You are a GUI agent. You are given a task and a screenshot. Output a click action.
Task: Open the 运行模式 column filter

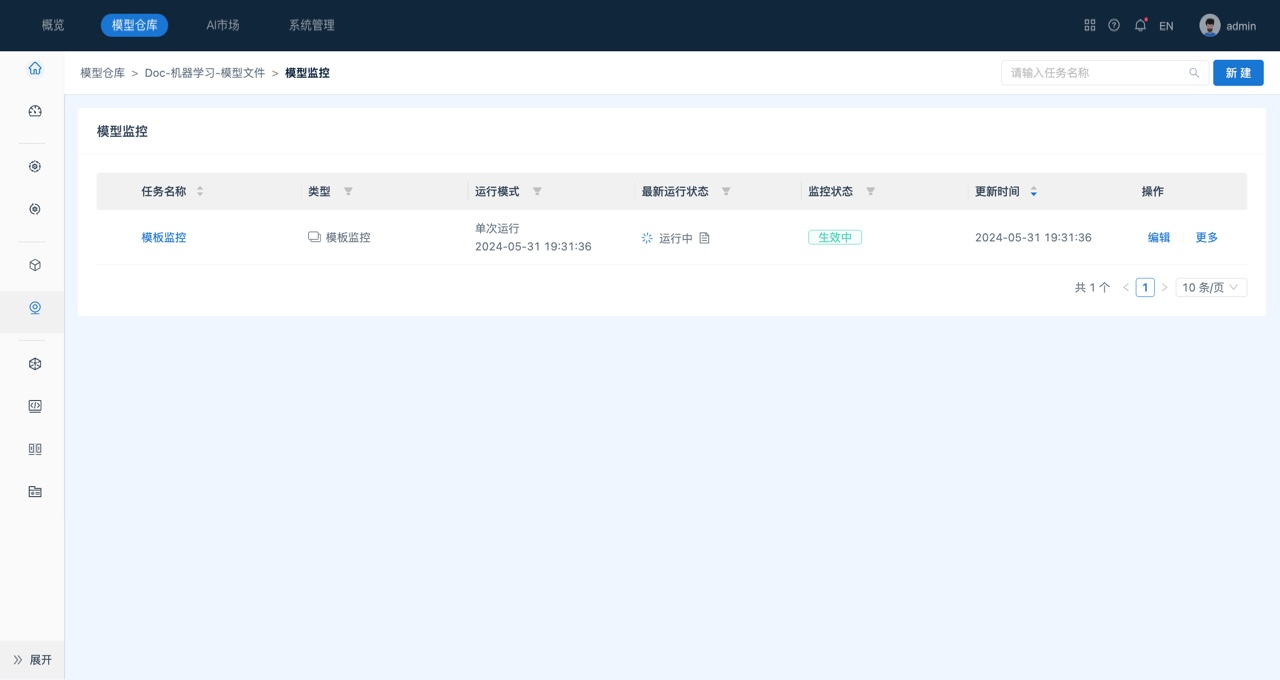(x=537, y=191)
